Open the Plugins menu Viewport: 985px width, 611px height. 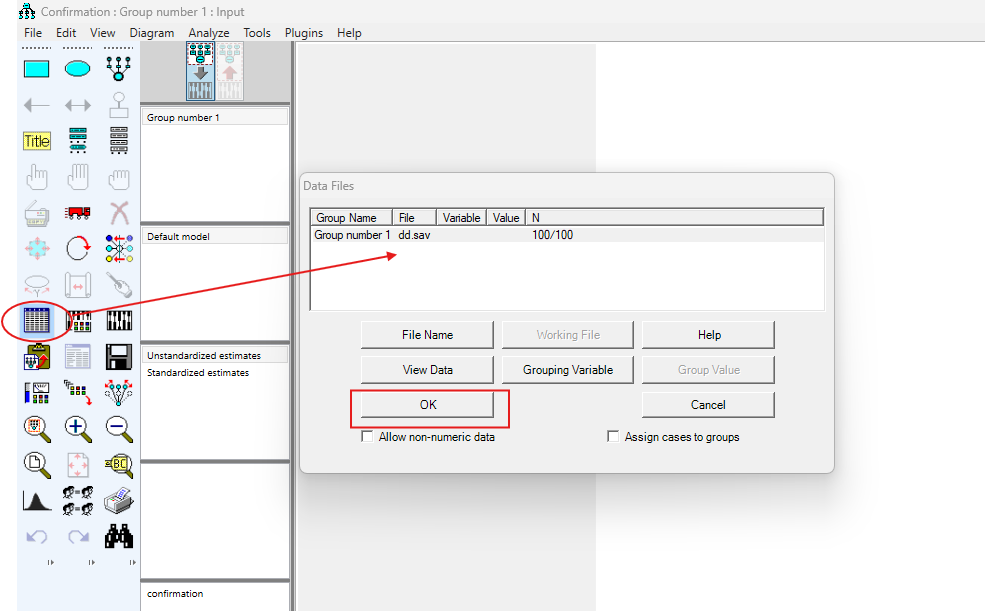(x=304, y=33)
